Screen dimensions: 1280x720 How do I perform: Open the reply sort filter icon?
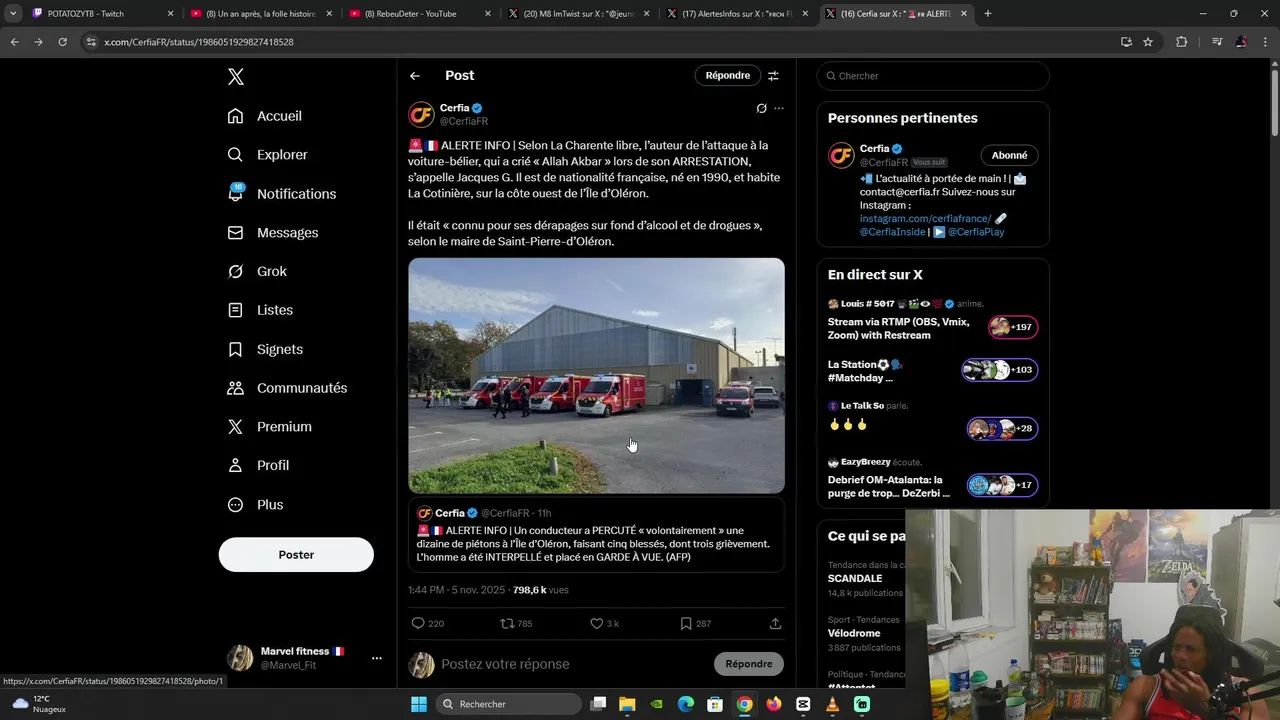(x=773, y=76)
